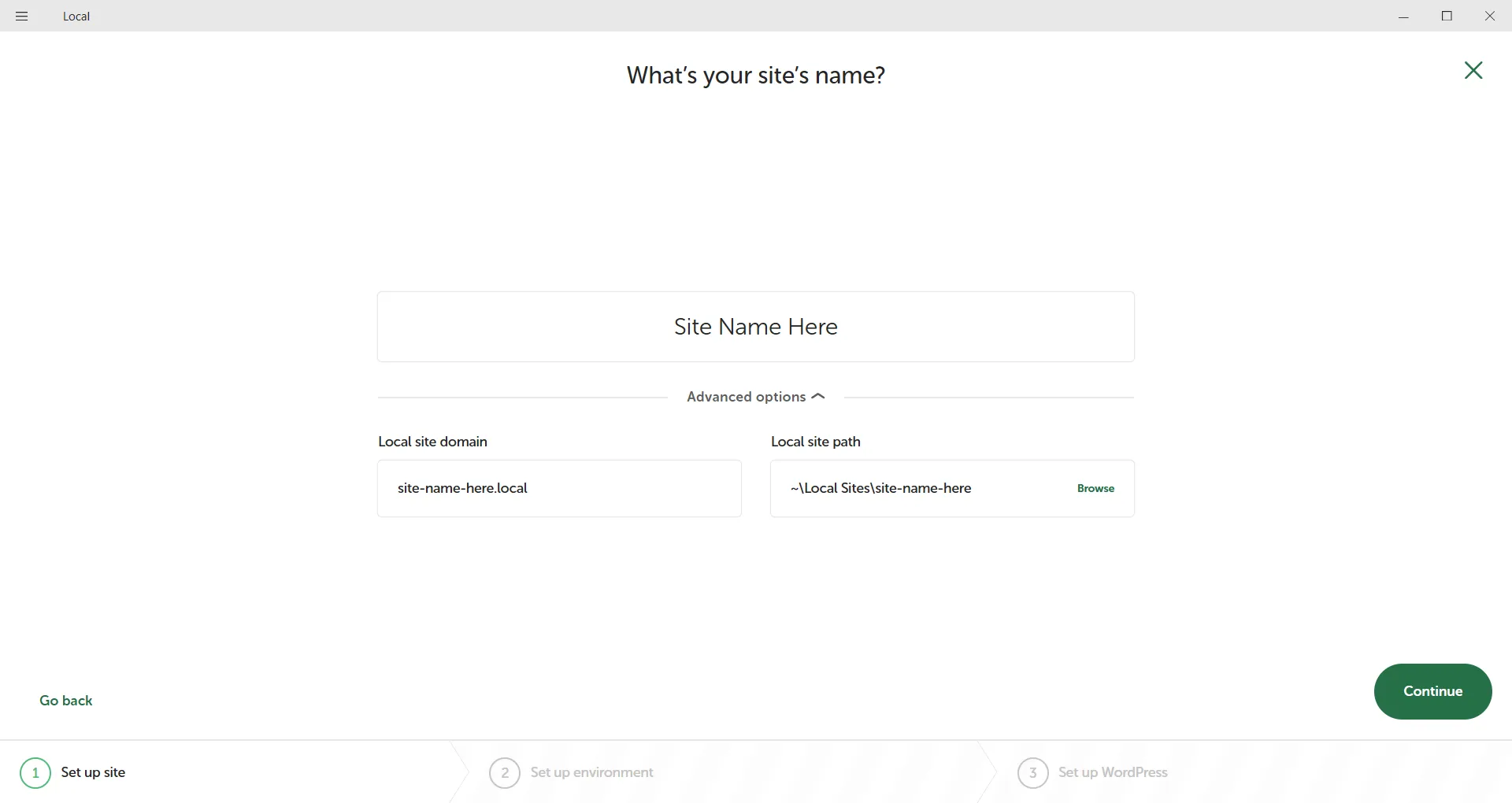Close the Local application window

(1490, 16)
